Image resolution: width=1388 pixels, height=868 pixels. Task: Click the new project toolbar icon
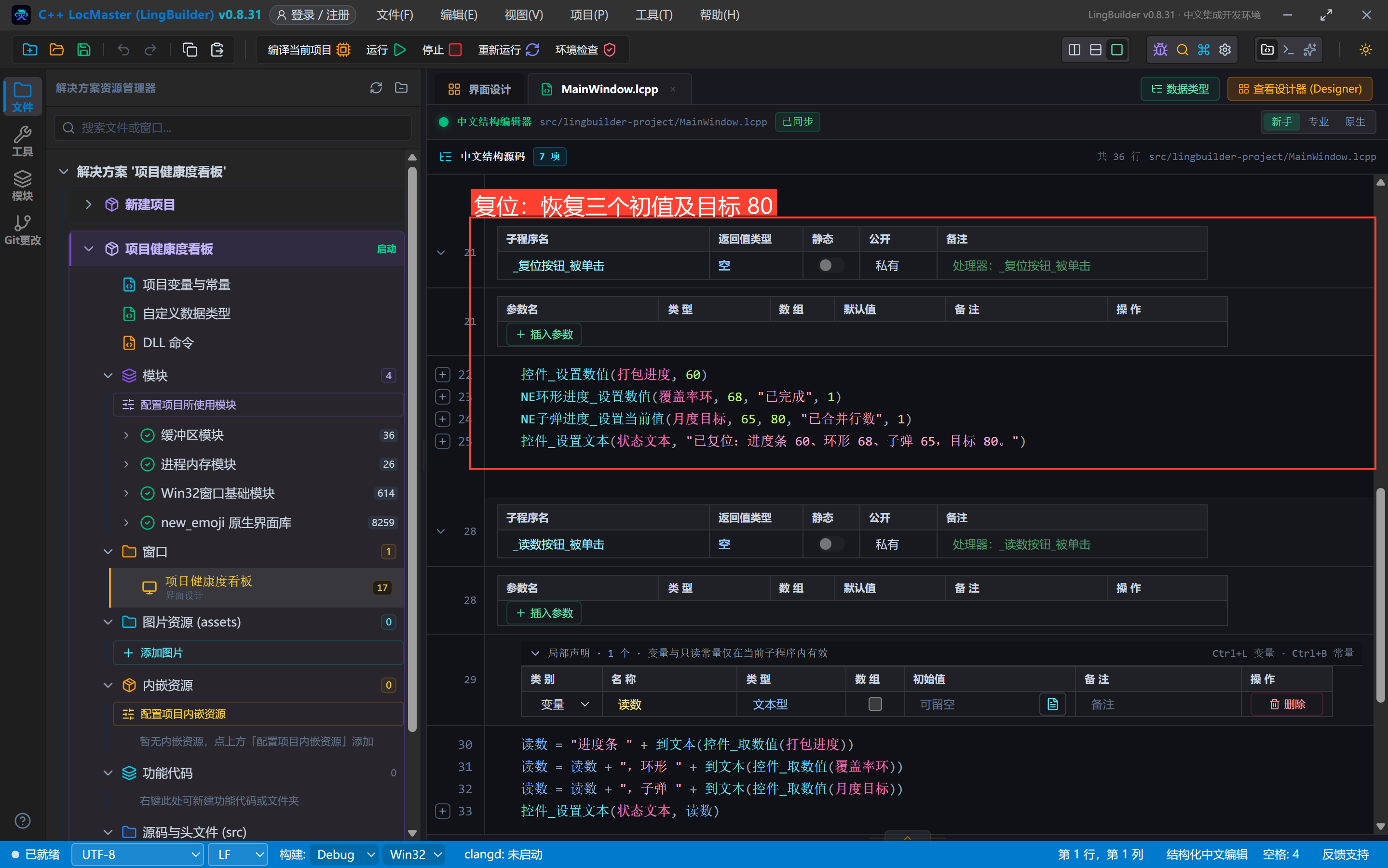point(30,50)
